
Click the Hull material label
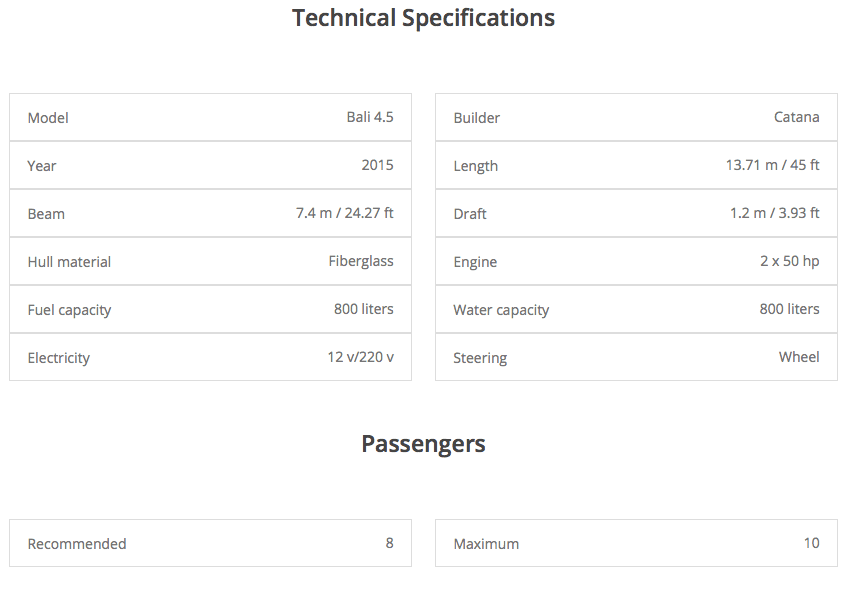pyautogui.click(x=69, y=262)
